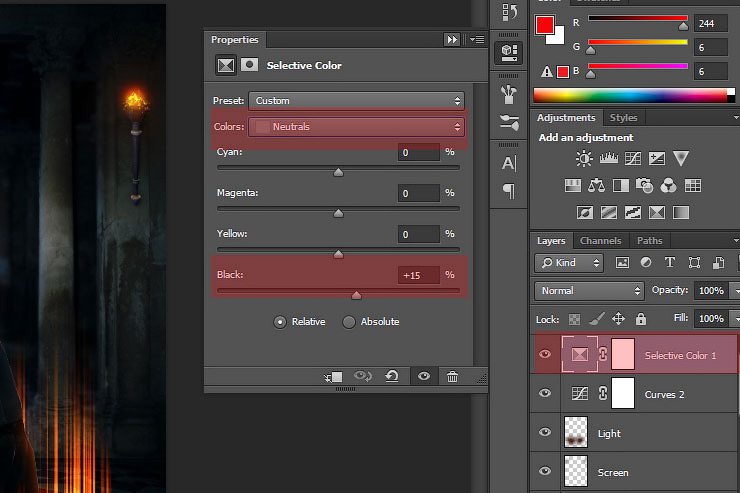740x493 pixels.
Task: Hide the Light layer
Action: [545, 433]
